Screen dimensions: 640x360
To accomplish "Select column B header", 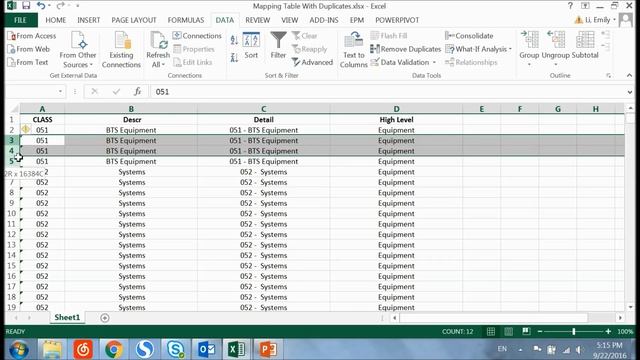I will pos(131,109).
